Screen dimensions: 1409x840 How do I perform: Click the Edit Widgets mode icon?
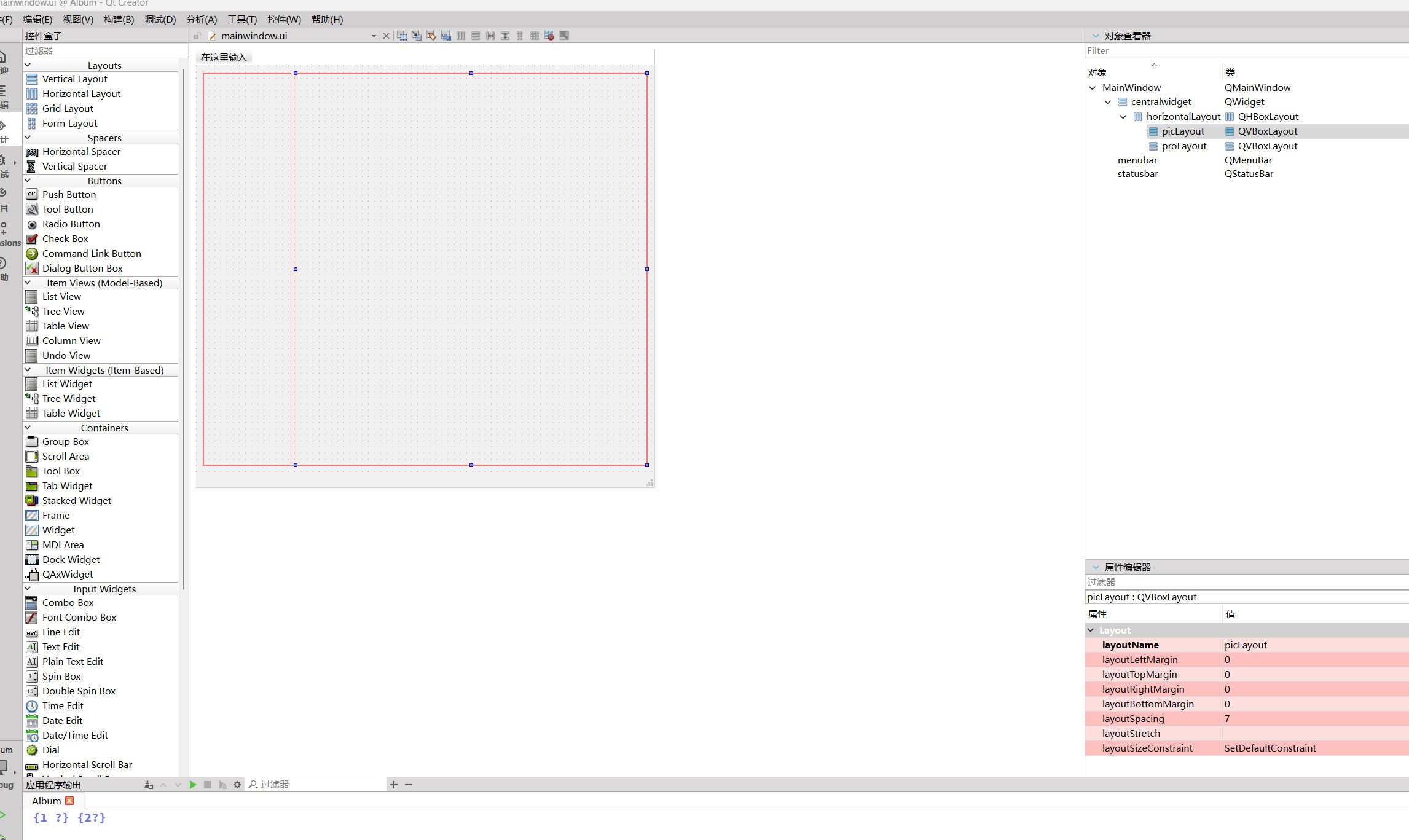tap(402, 36)
